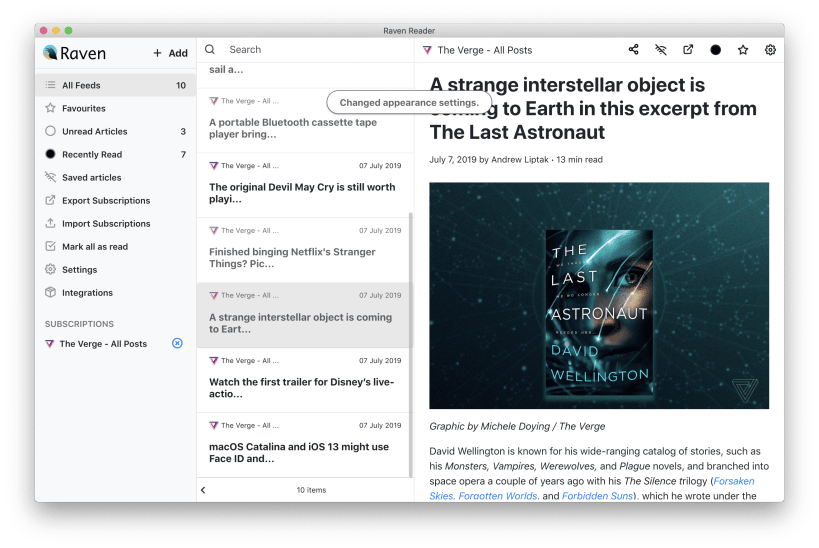
Task: Click the Unread Articles circle icon
Action: pyautogui.click(x=50, y=131)
